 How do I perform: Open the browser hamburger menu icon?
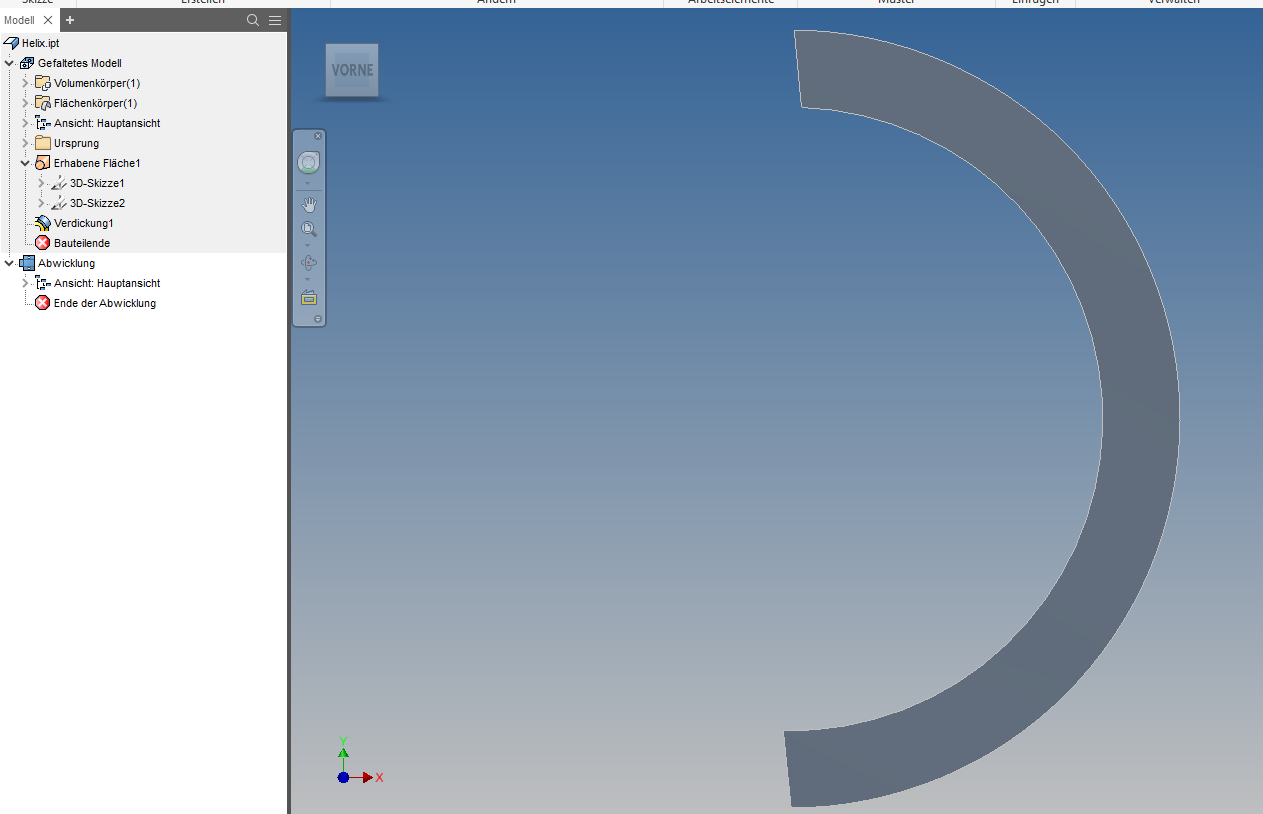[x=275, y=19]
